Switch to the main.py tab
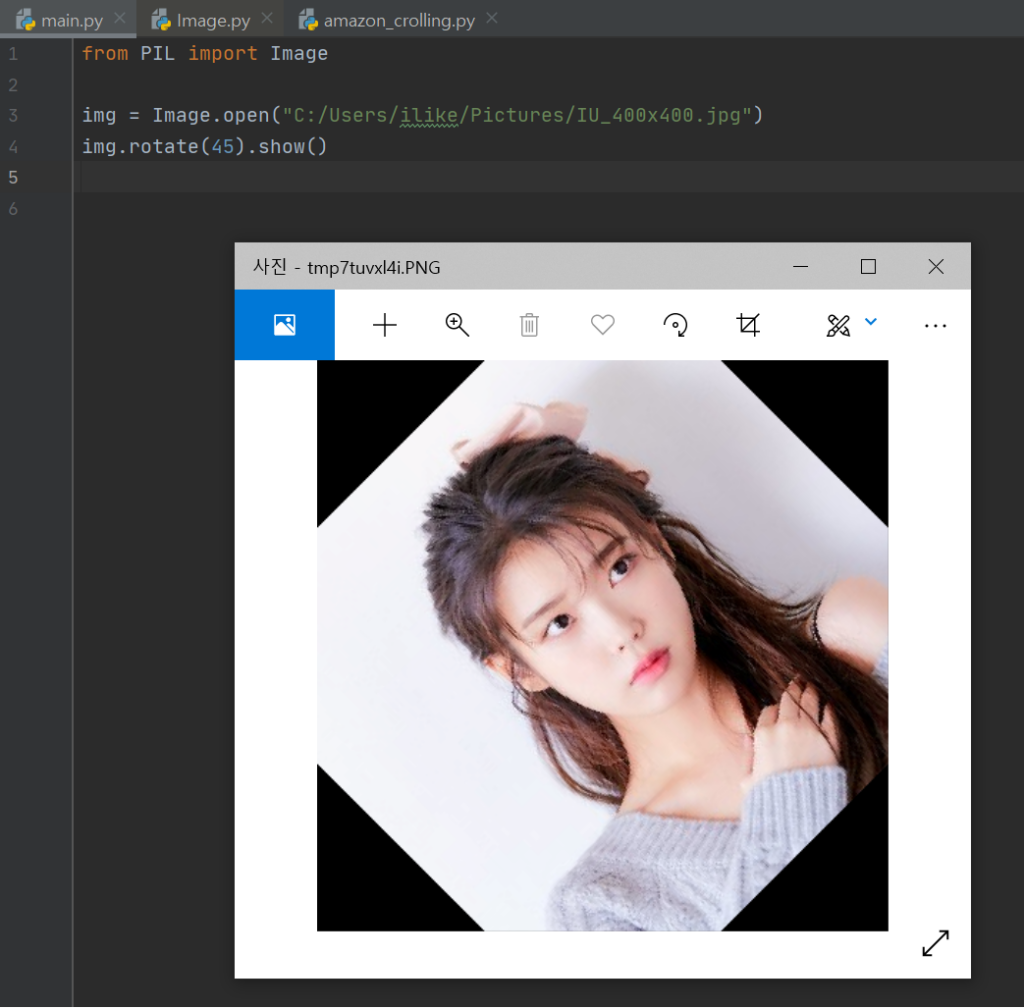1024x1008 pixels. [70, 21]
